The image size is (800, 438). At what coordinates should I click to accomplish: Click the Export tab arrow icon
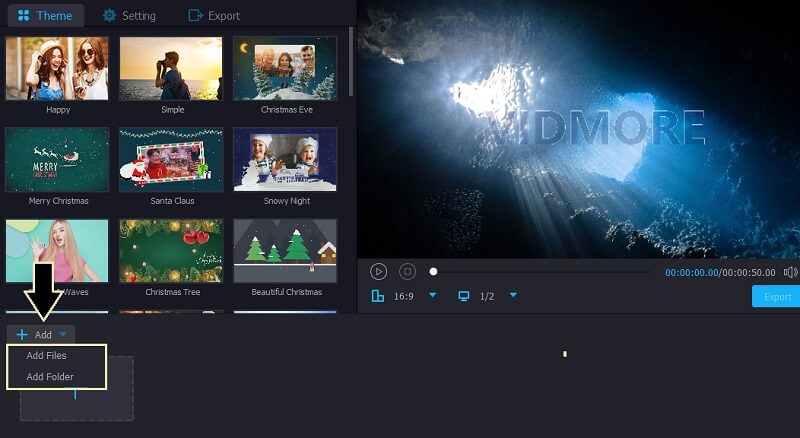click(x=194, y=16)
